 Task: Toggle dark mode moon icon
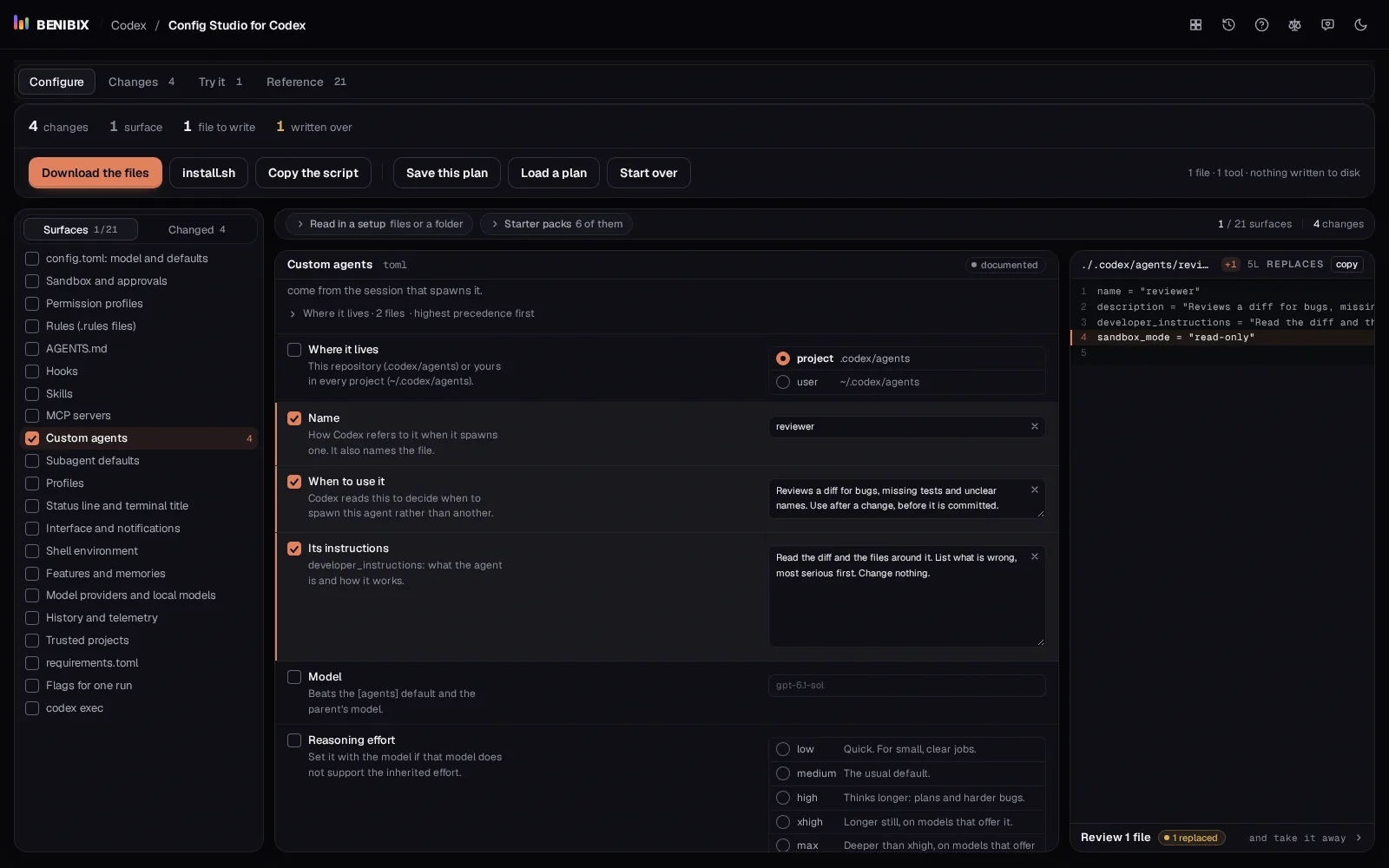click(1360, 25)
